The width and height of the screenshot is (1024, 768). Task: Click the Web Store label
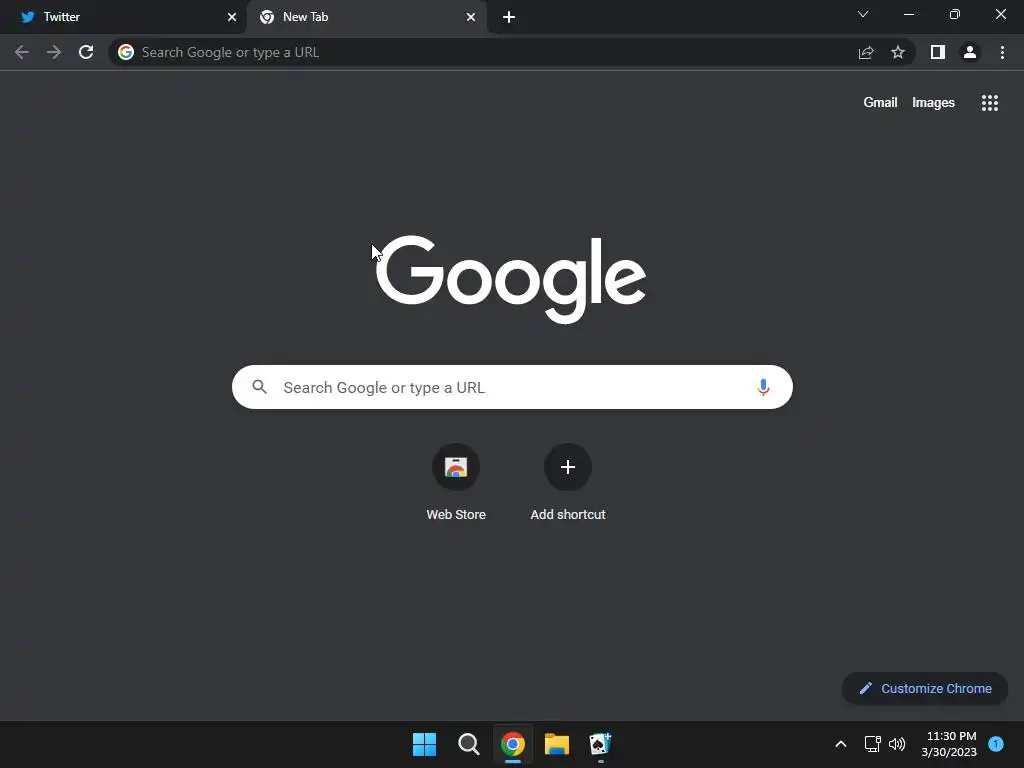click(456, 515)
